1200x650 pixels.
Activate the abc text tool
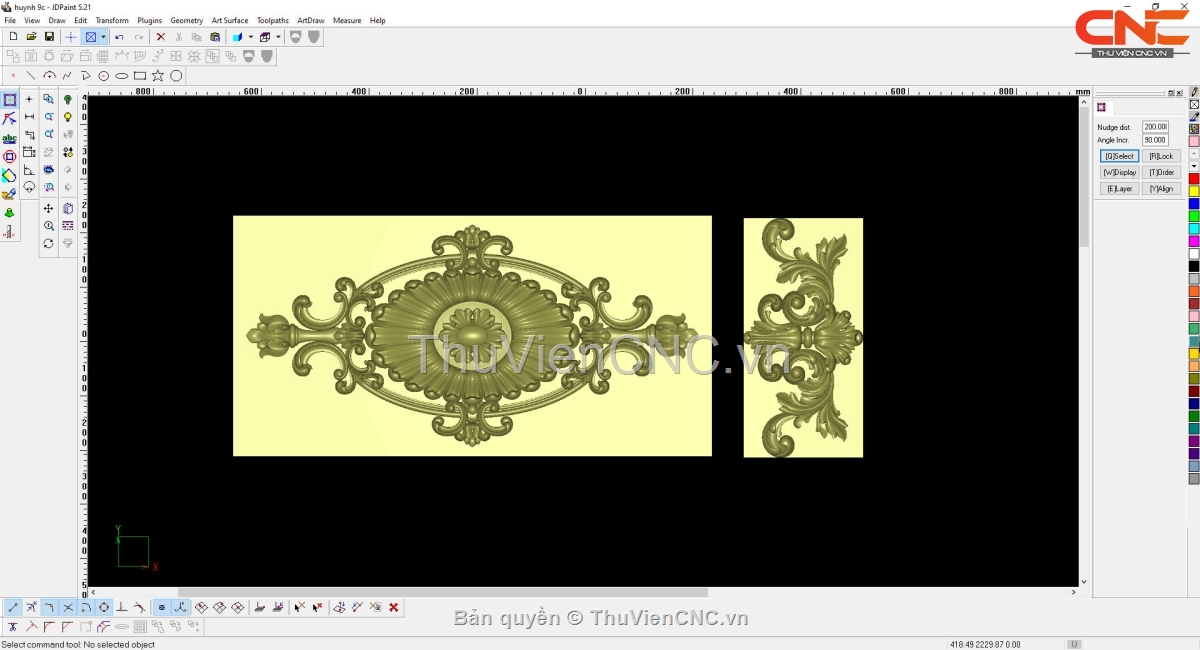(x=9, y=138)
